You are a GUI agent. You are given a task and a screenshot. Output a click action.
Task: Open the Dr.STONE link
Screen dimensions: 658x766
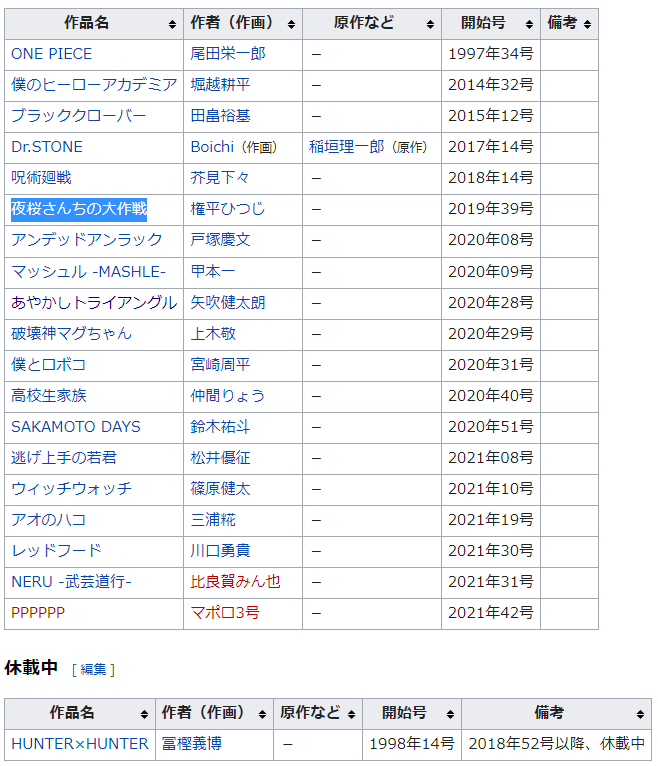pos(47,147)
